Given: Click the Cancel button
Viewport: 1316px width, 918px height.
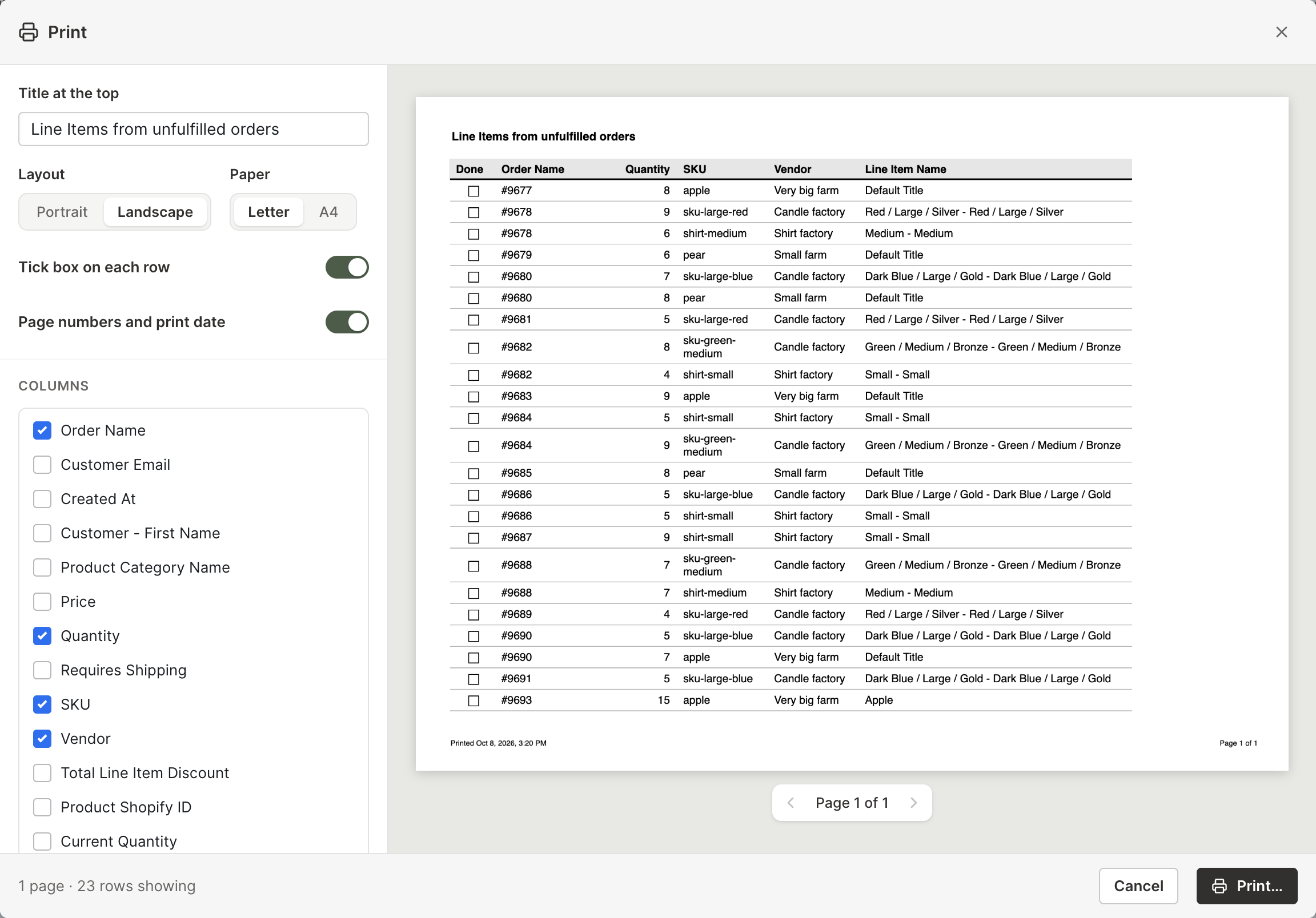Looking at the screenshot, I should (x=1138, y=885).
